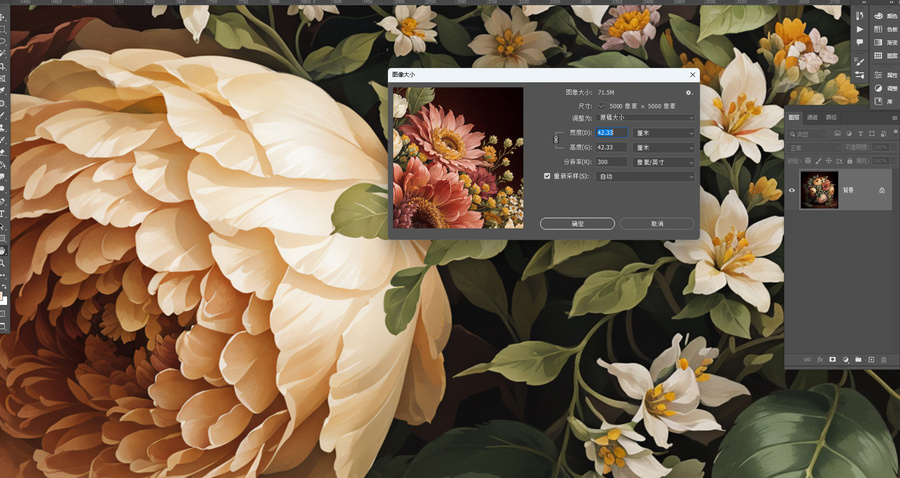Click the width 42.33 input field
This screenshot has width=900, height=478.
[x=611, y=133]
